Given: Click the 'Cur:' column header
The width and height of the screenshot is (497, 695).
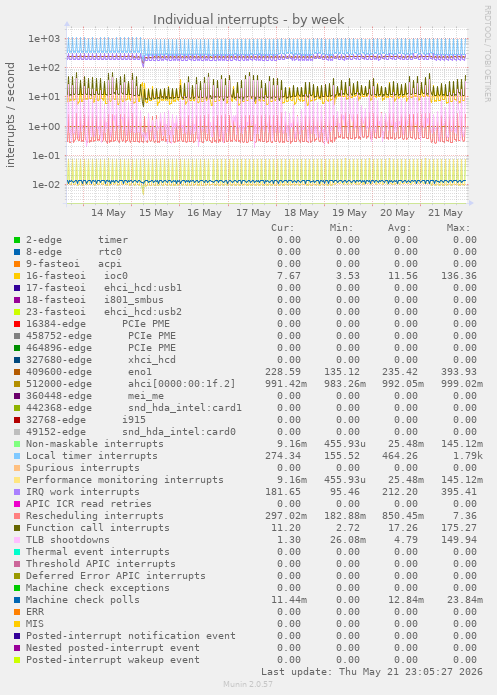Looking at the screenshot, I should [283, 228].
